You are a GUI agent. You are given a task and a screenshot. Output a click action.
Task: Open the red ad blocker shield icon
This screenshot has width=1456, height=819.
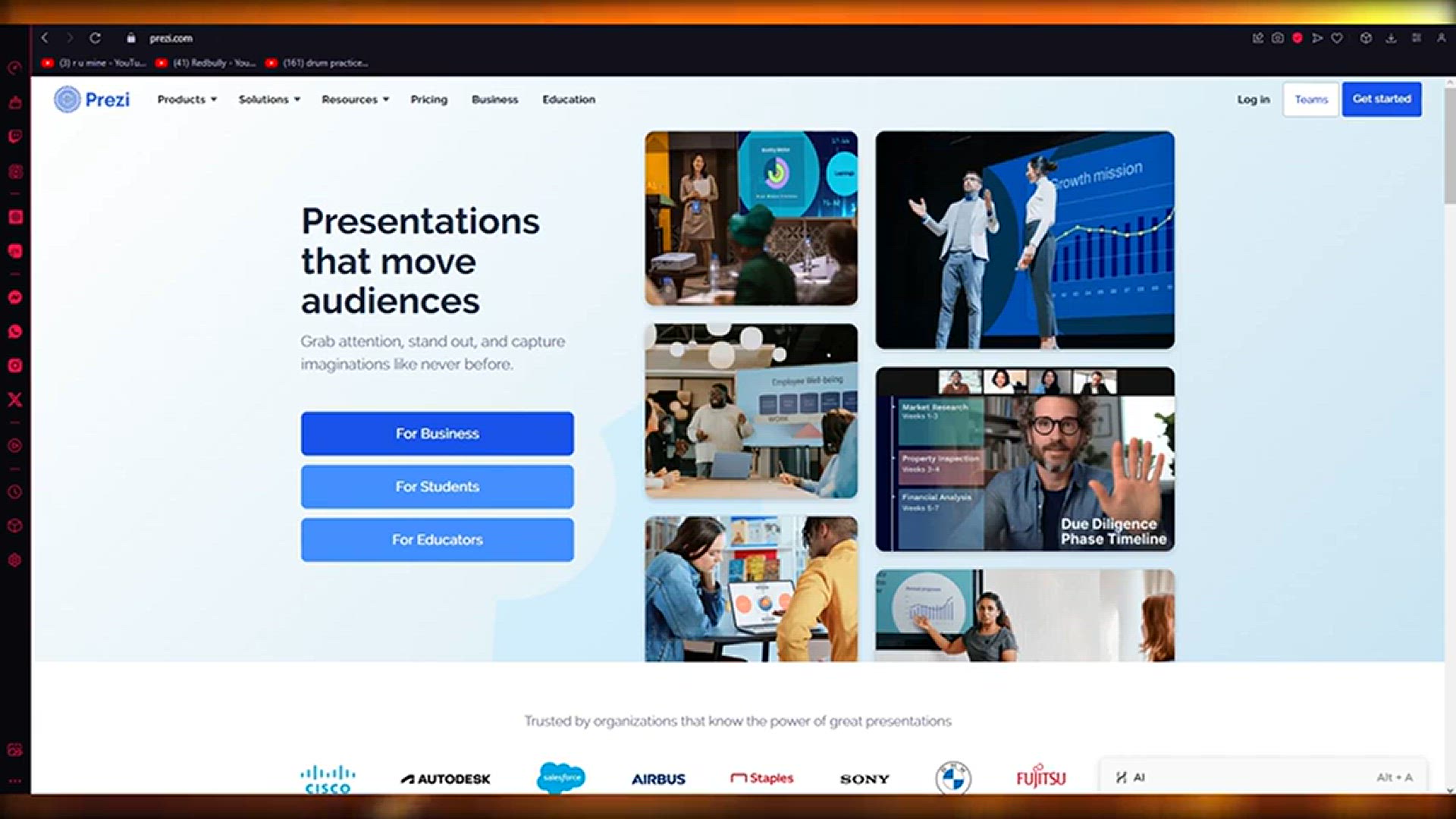[x=1298, y=38]
